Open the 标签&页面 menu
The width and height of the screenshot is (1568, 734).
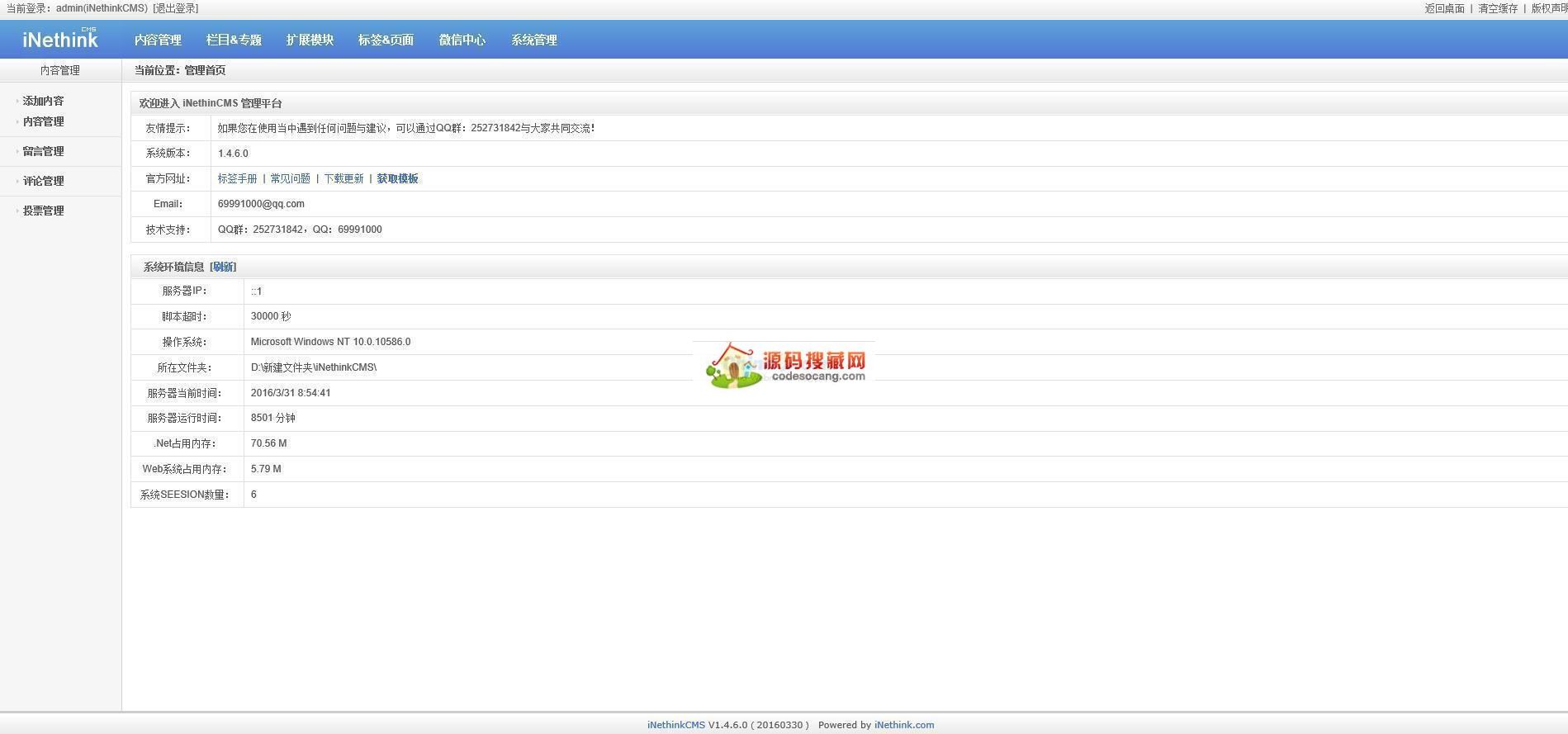[x=386, y=40]
